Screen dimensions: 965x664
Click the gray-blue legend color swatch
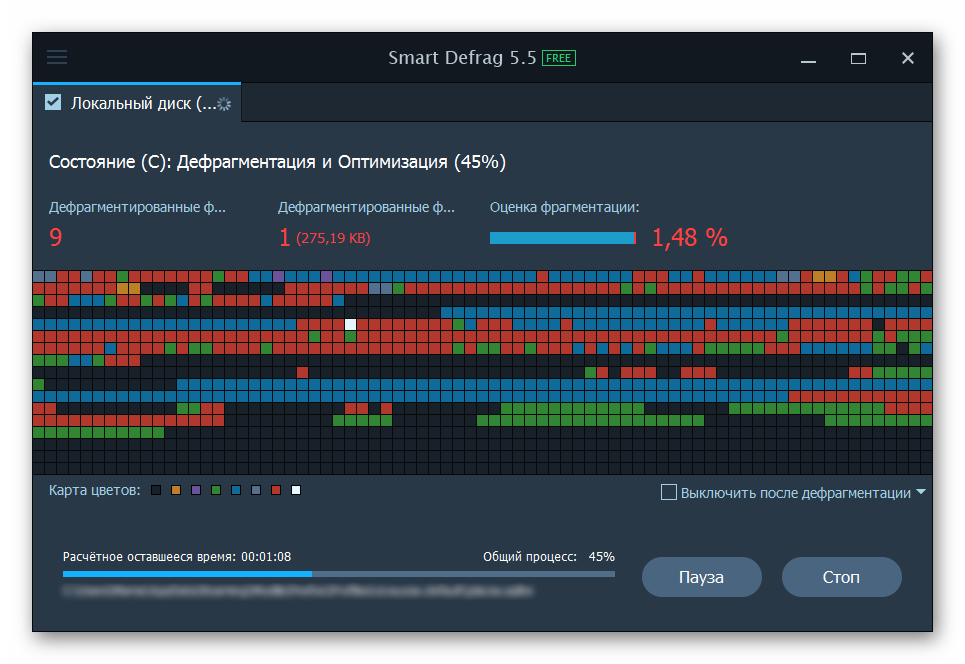click(256, 490)
